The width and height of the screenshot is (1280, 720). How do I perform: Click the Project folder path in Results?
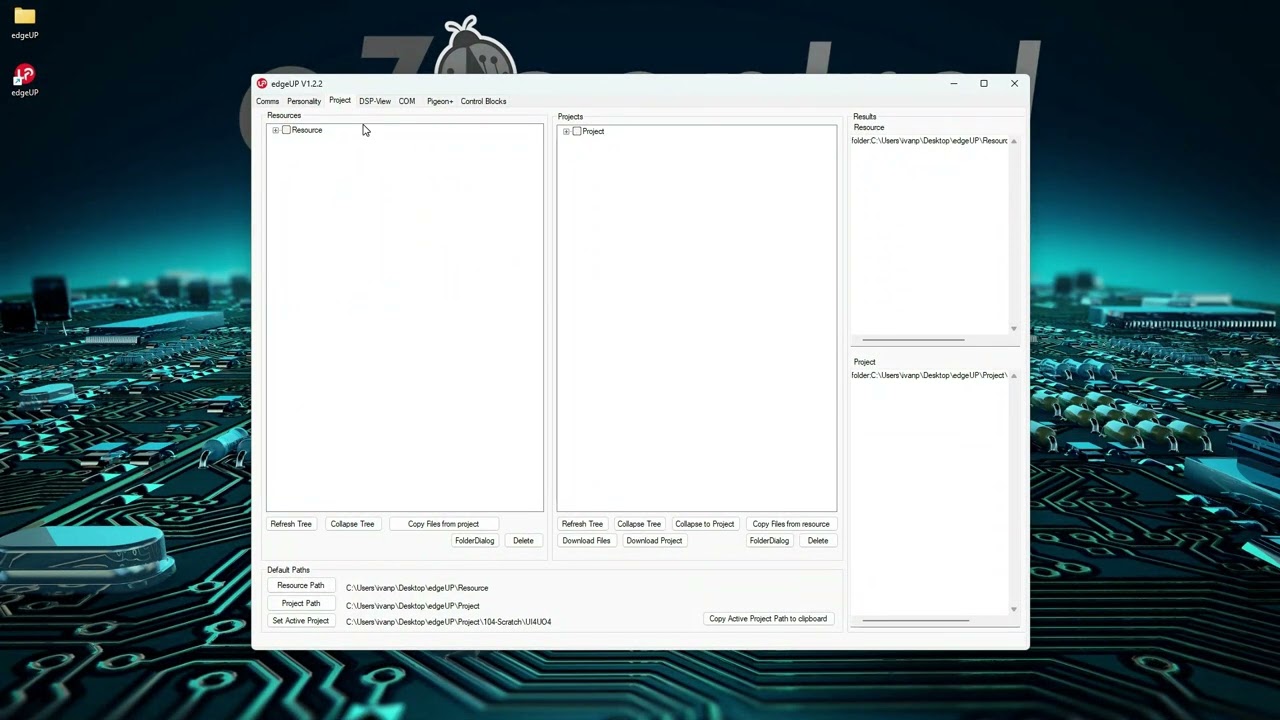coord(929,376)
